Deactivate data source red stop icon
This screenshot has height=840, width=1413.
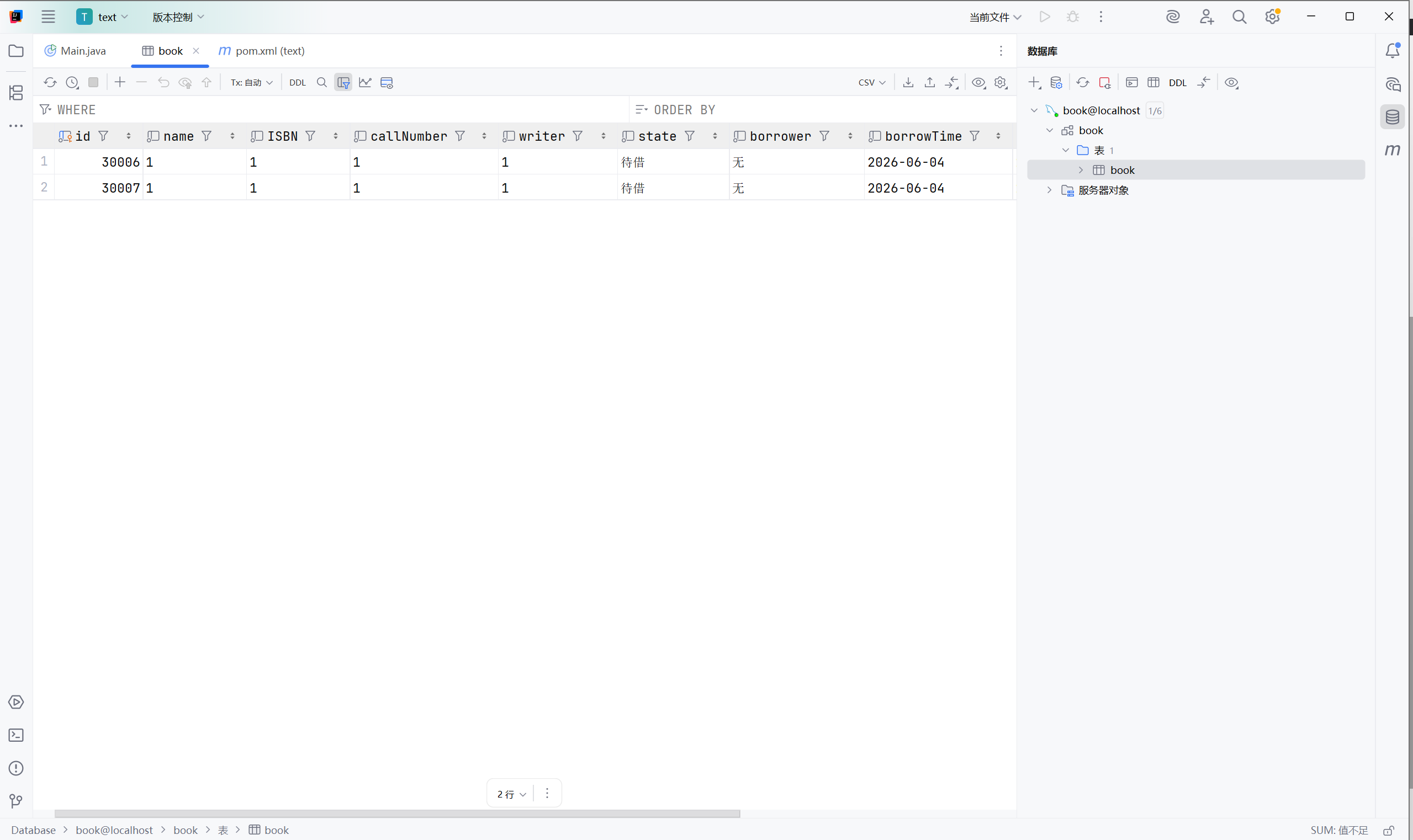(x=1104, y=83)
